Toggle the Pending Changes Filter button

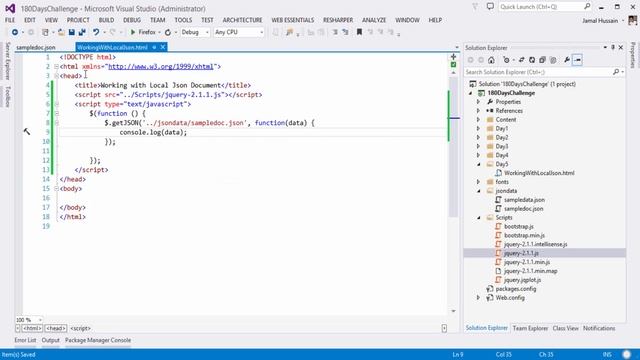(507, 60)
